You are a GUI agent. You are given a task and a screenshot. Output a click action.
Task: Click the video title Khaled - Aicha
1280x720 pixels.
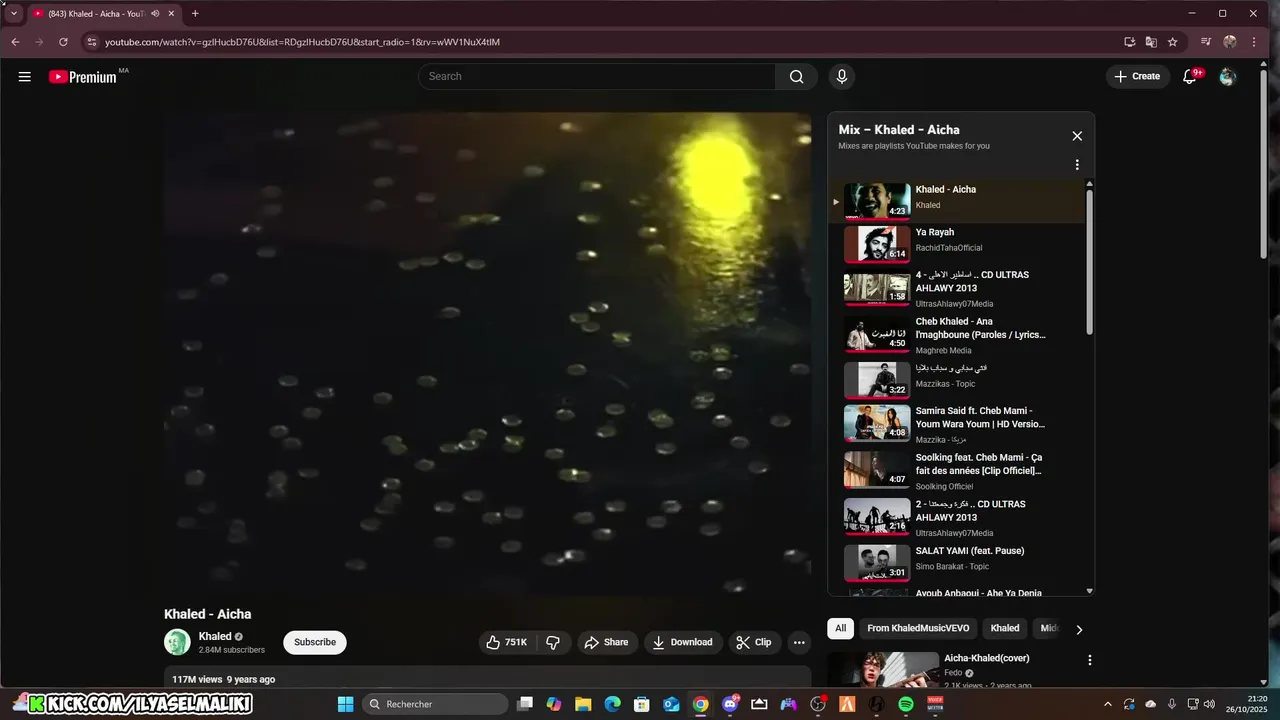point(208,614)
